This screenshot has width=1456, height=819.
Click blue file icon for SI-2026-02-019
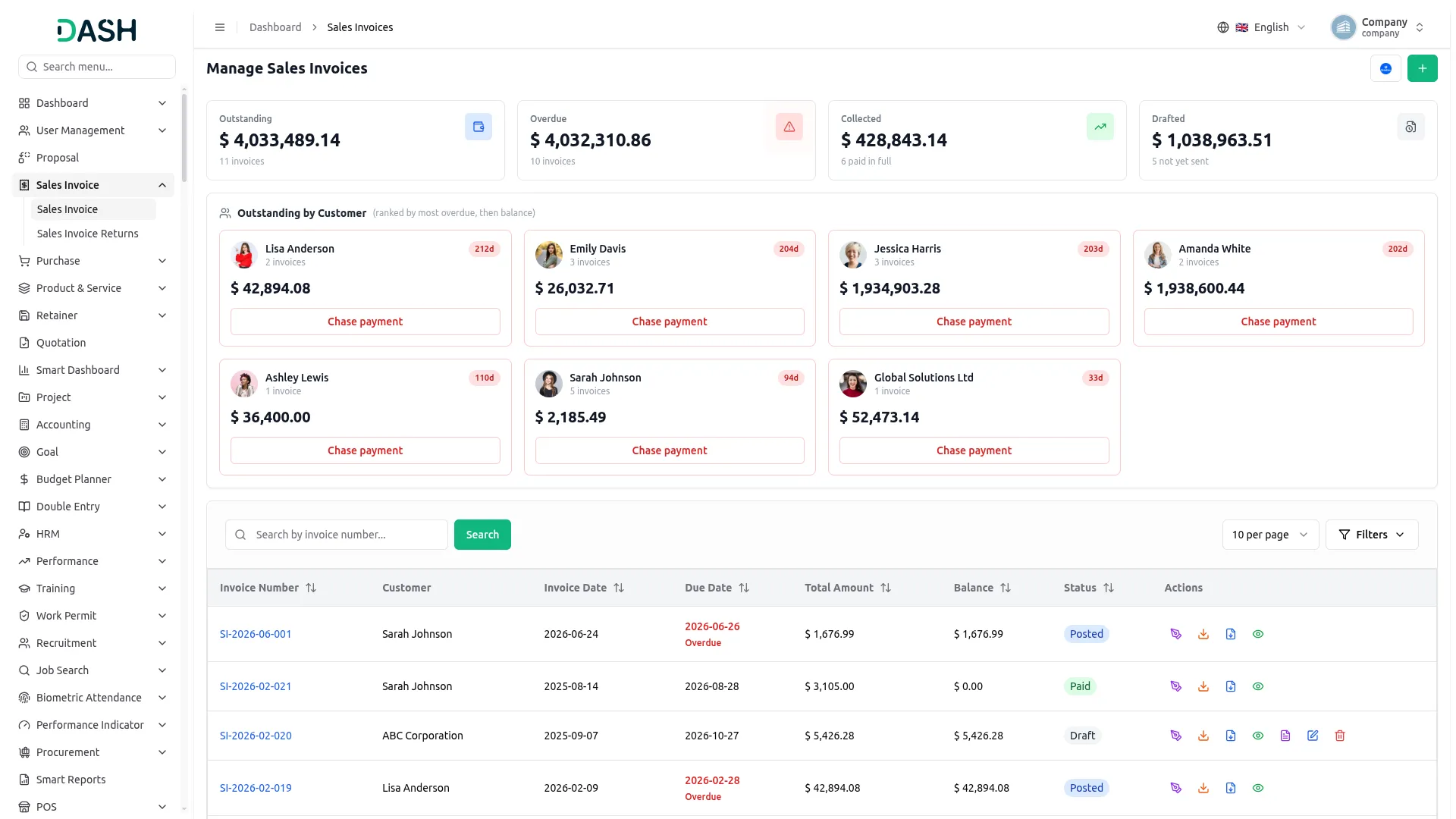[1231, 788]
